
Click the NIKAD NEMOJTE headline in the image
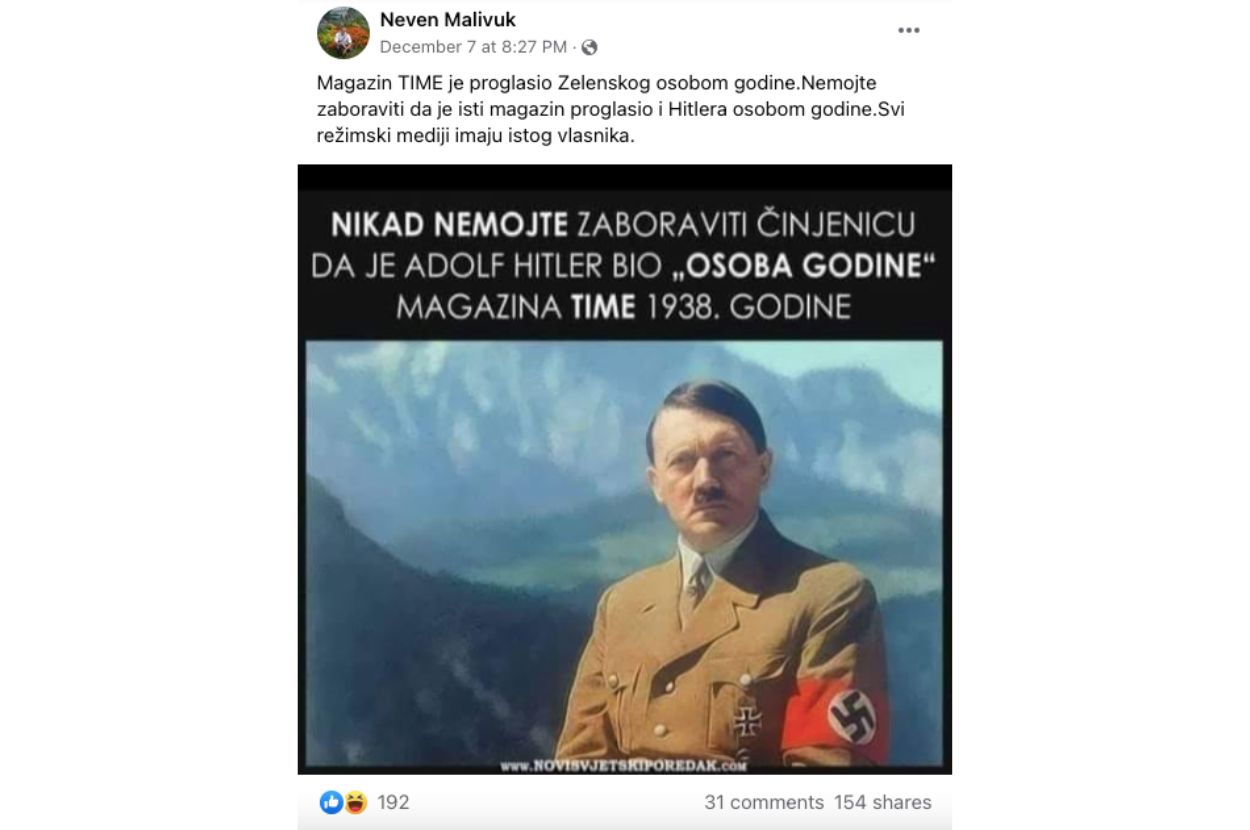(449, 224)
